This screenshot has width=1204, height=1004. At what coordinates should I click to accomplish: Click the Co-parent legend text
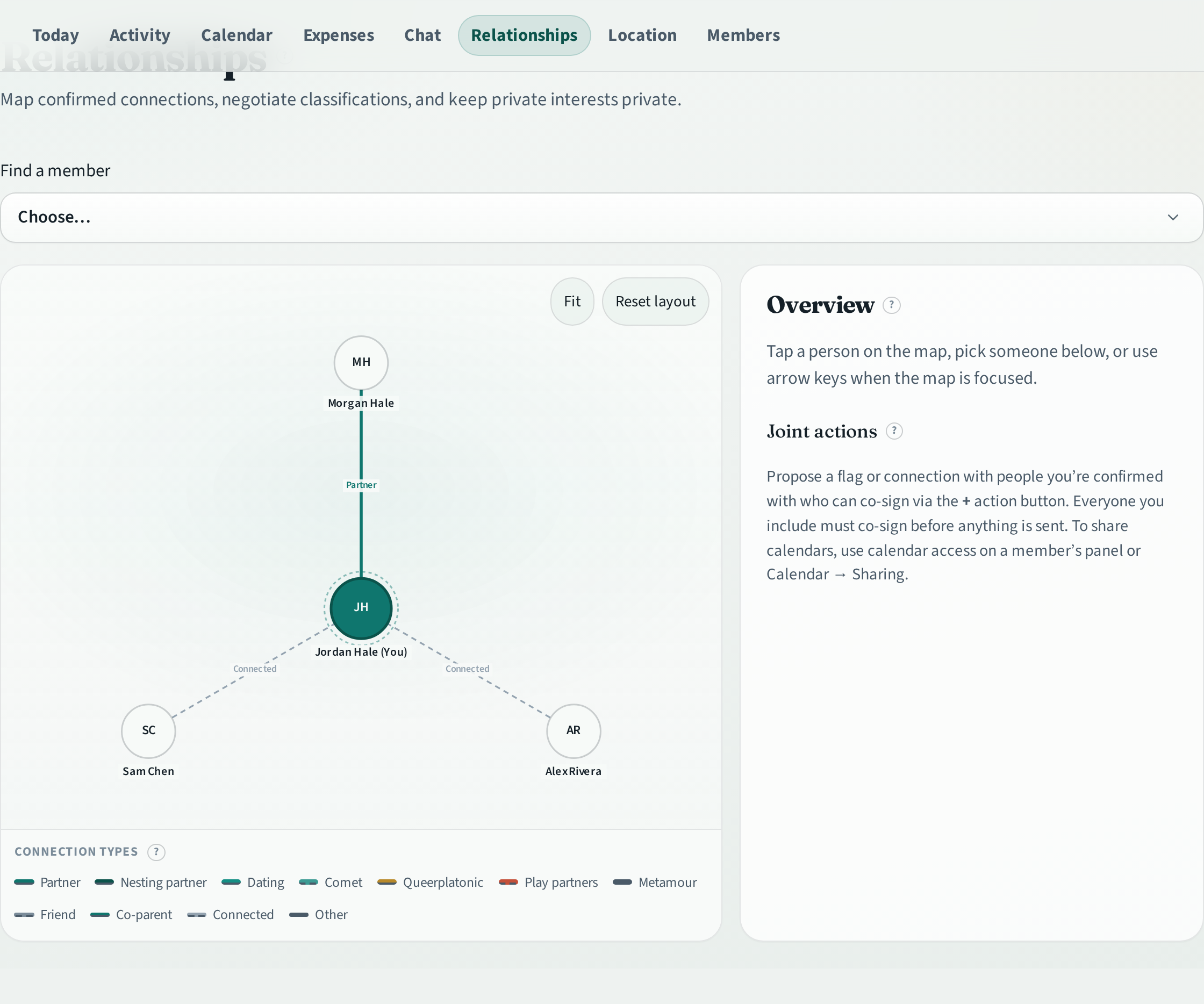pos(144,915)
